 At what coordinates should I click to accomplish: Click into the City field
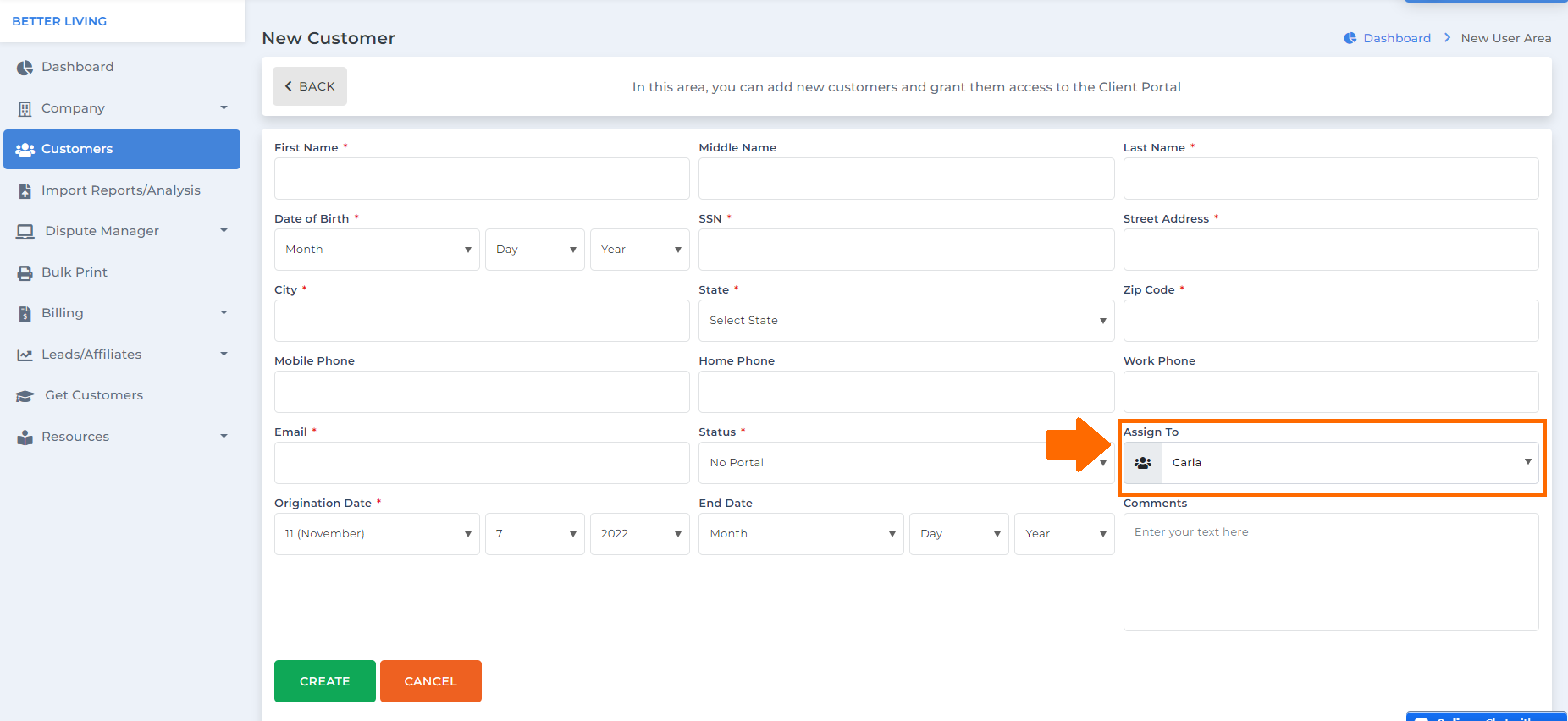pyautogui.click(x=482, y=321)
